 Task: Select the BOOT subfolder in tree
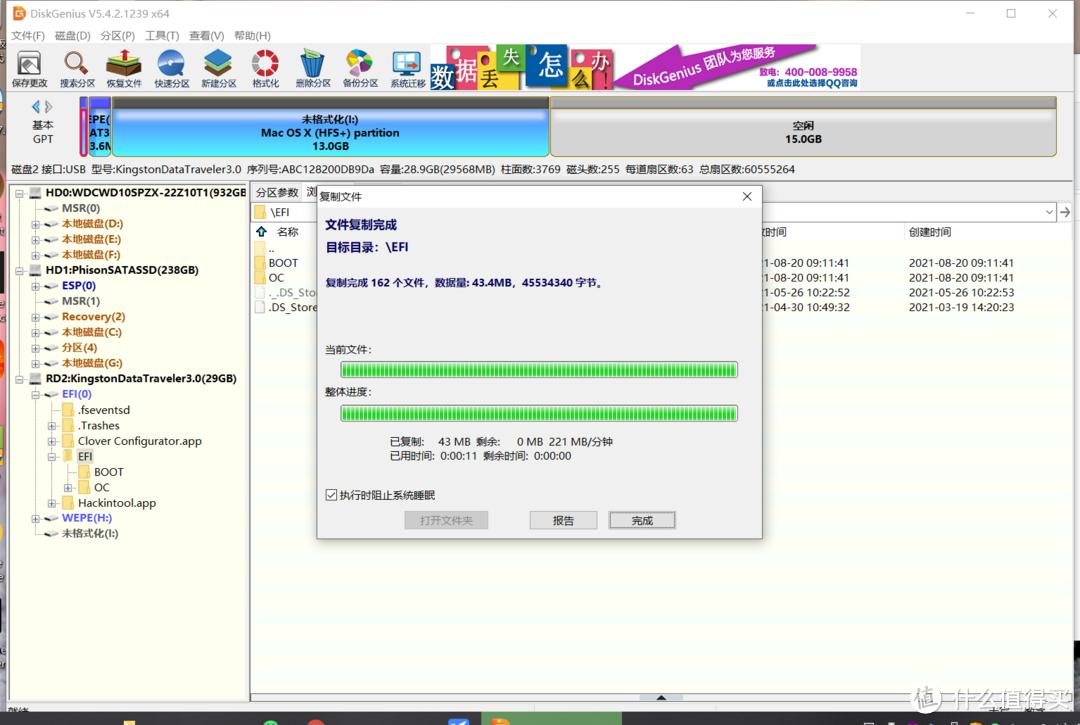[x=109, y=472]
